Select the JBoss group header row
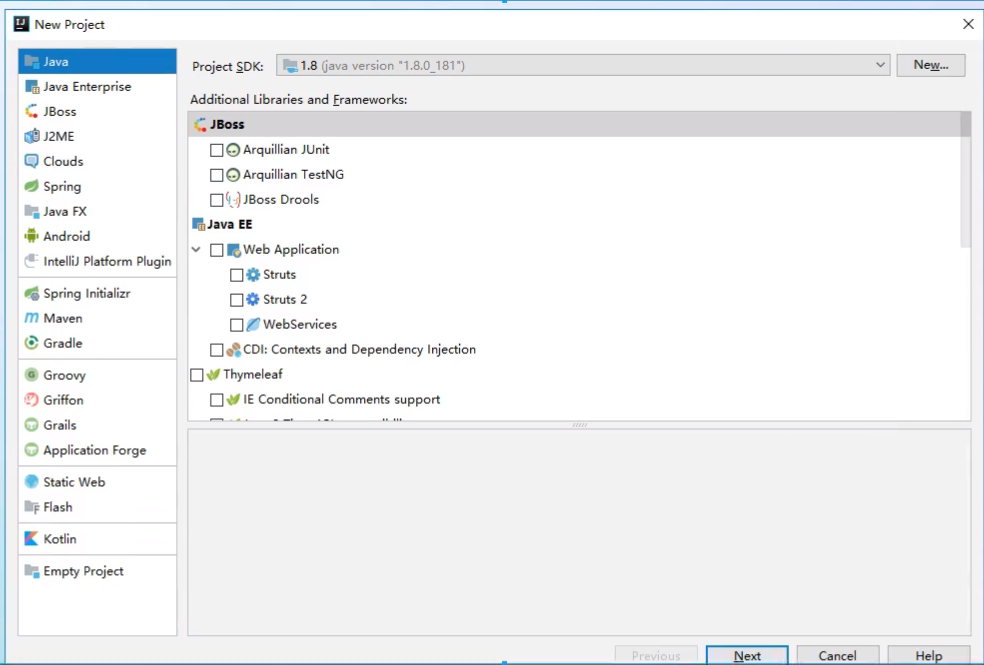 pos(574,124)
